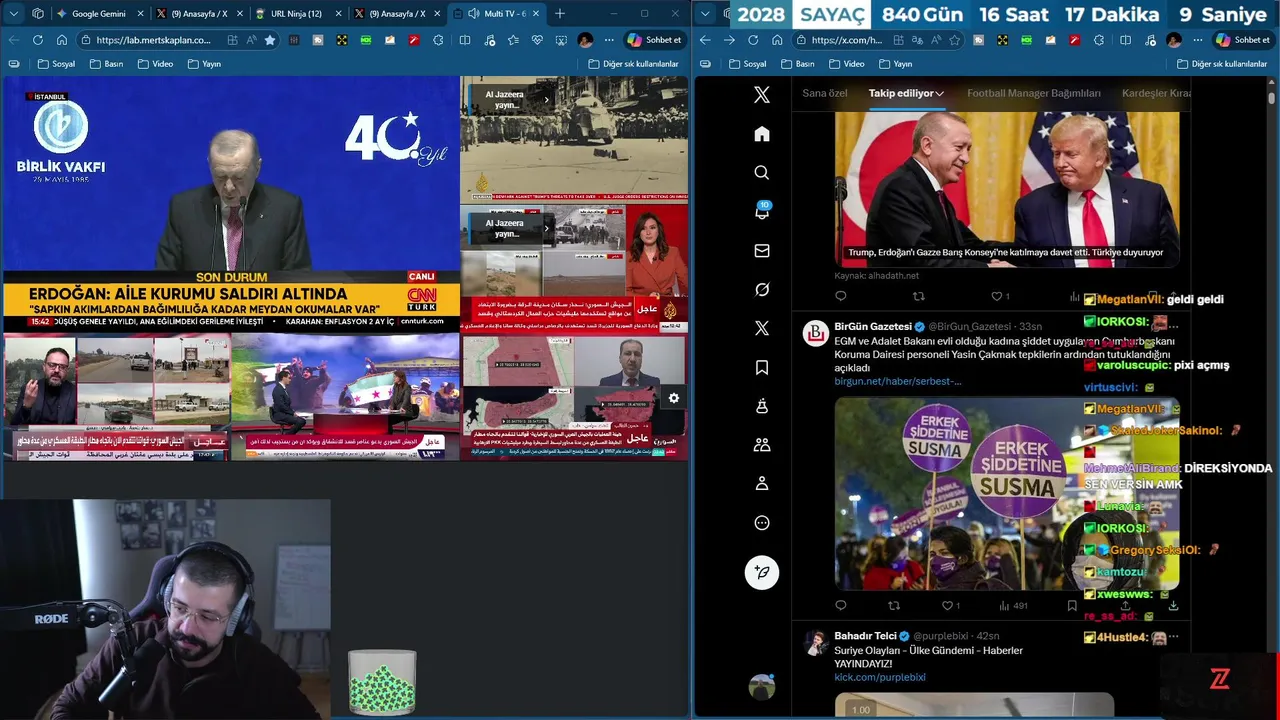This screenshot has height=720, width=1280.
Task: Switch to Multi TV tab
Action: [x=496, y=14]
